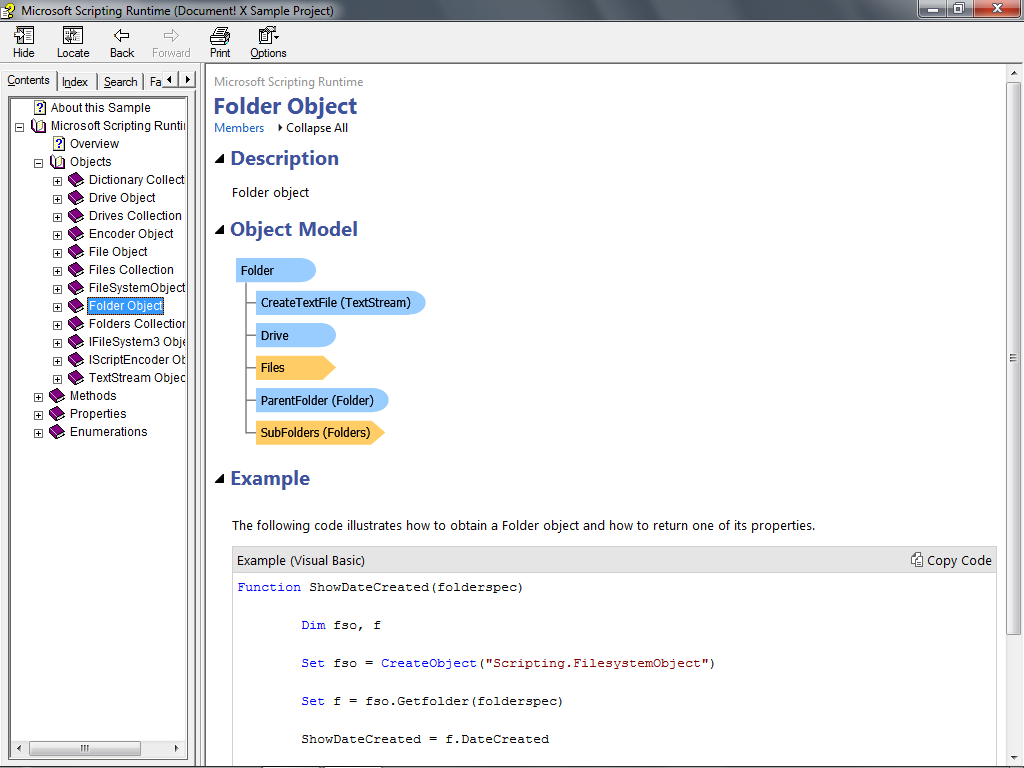1024x768 pixels.
Task: Click the Dictionary Collection book icon
Action: pos(76,180)
